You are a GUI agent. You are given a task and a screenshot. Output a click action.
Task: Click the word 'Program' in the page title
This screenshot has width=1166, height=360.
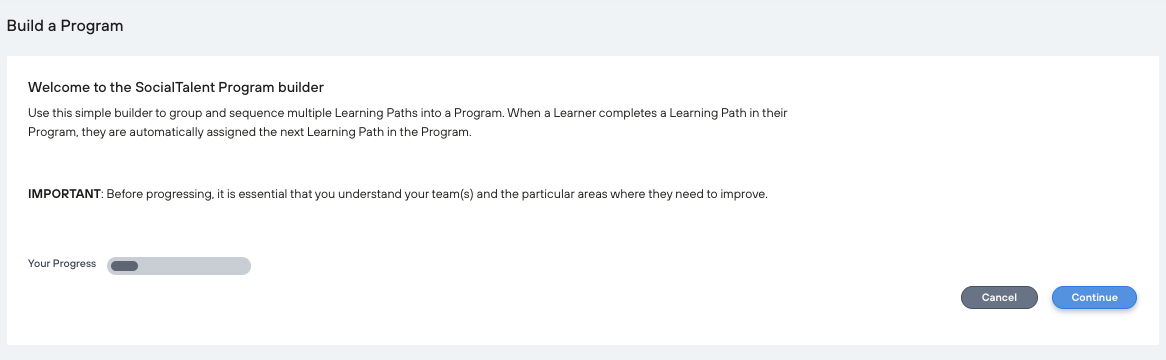pos(92,26)
